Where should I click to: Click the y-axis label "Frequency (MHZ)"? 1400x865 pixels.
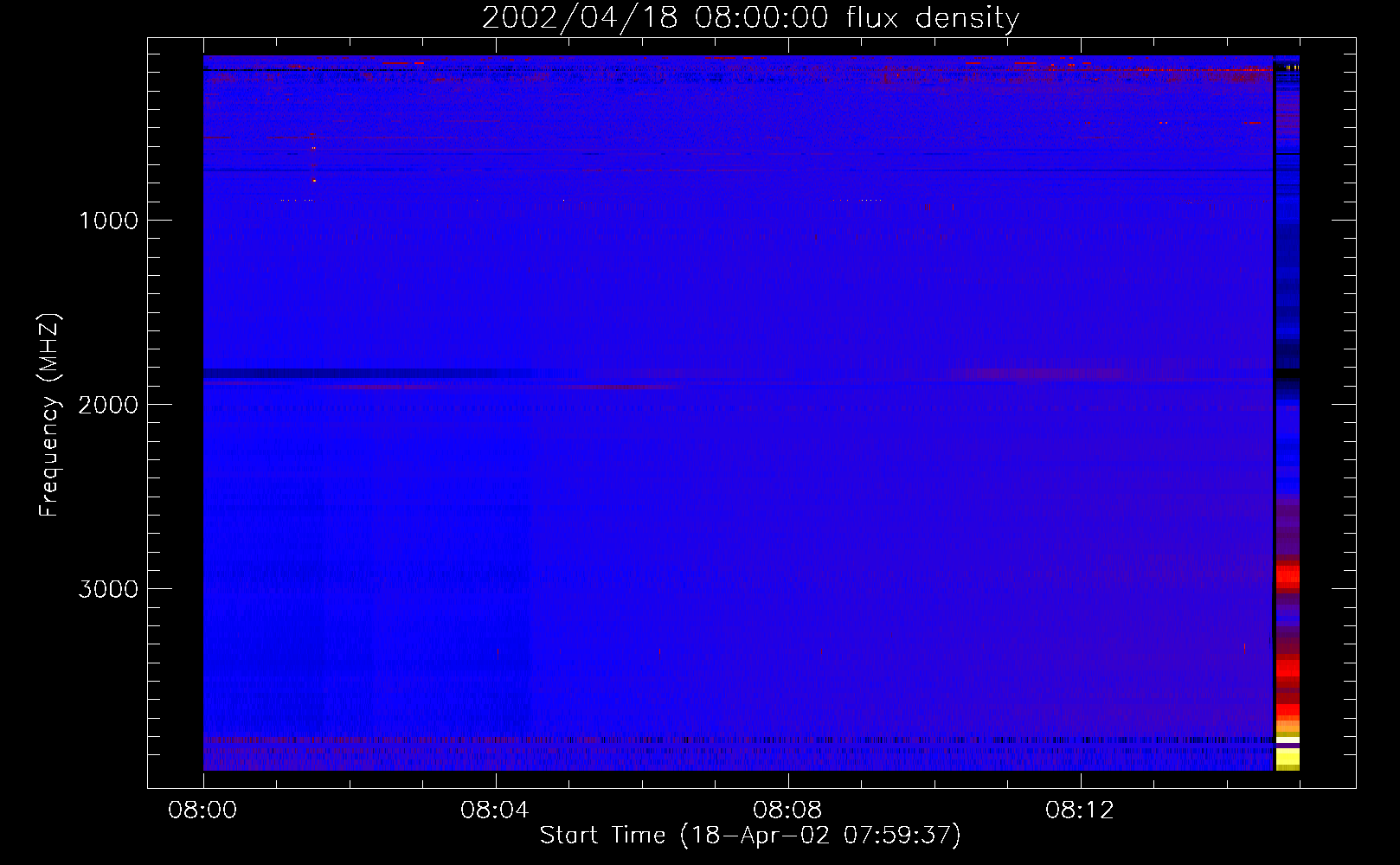tap(49, 414)
